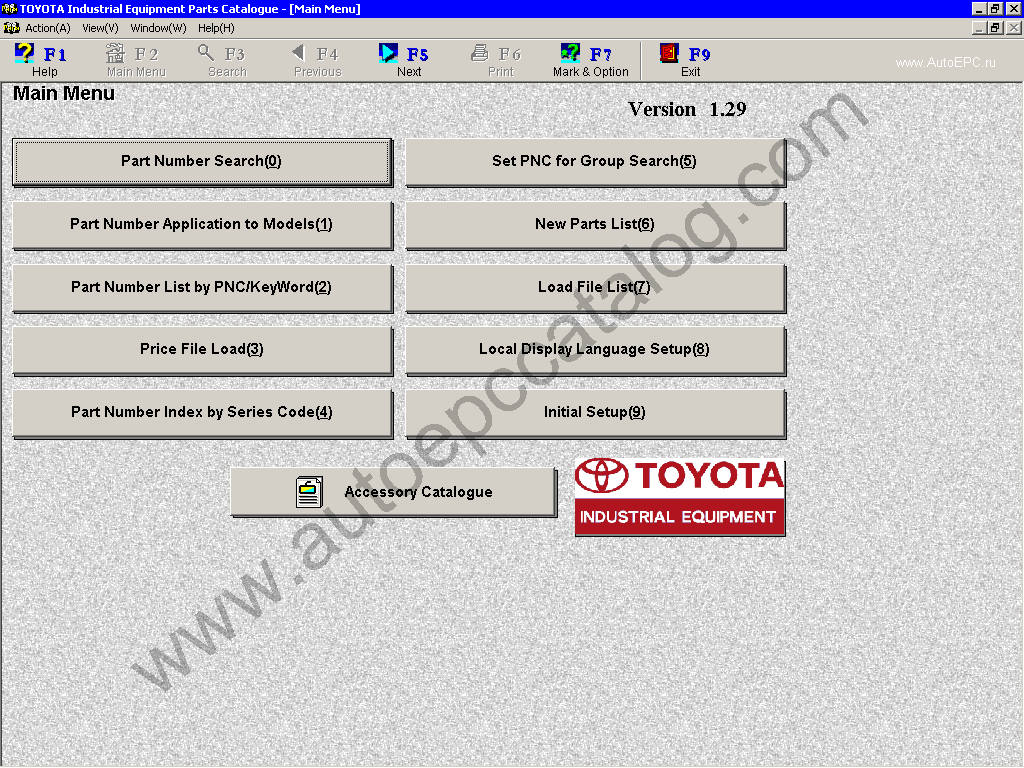The image size is (1024, 768).
Task: Open the New Parts List(6) button
Action: tap(594, 224)
